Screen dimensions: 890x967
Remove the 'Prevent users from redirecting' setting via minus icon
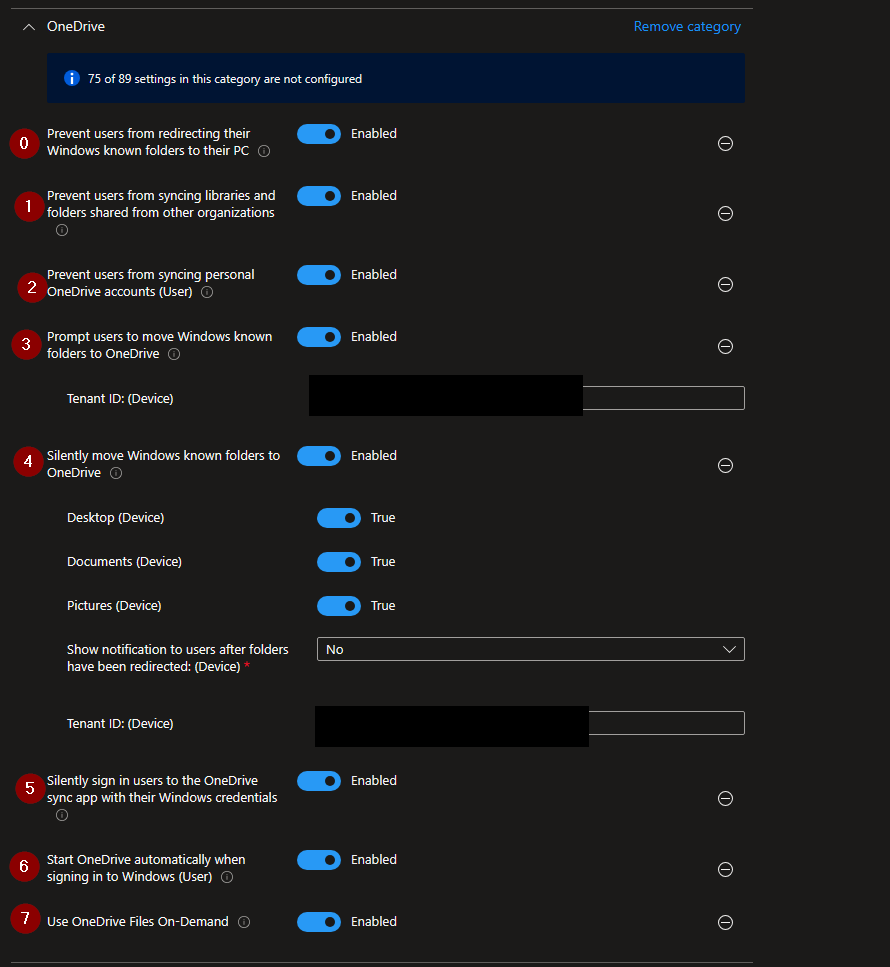point(726,143)
